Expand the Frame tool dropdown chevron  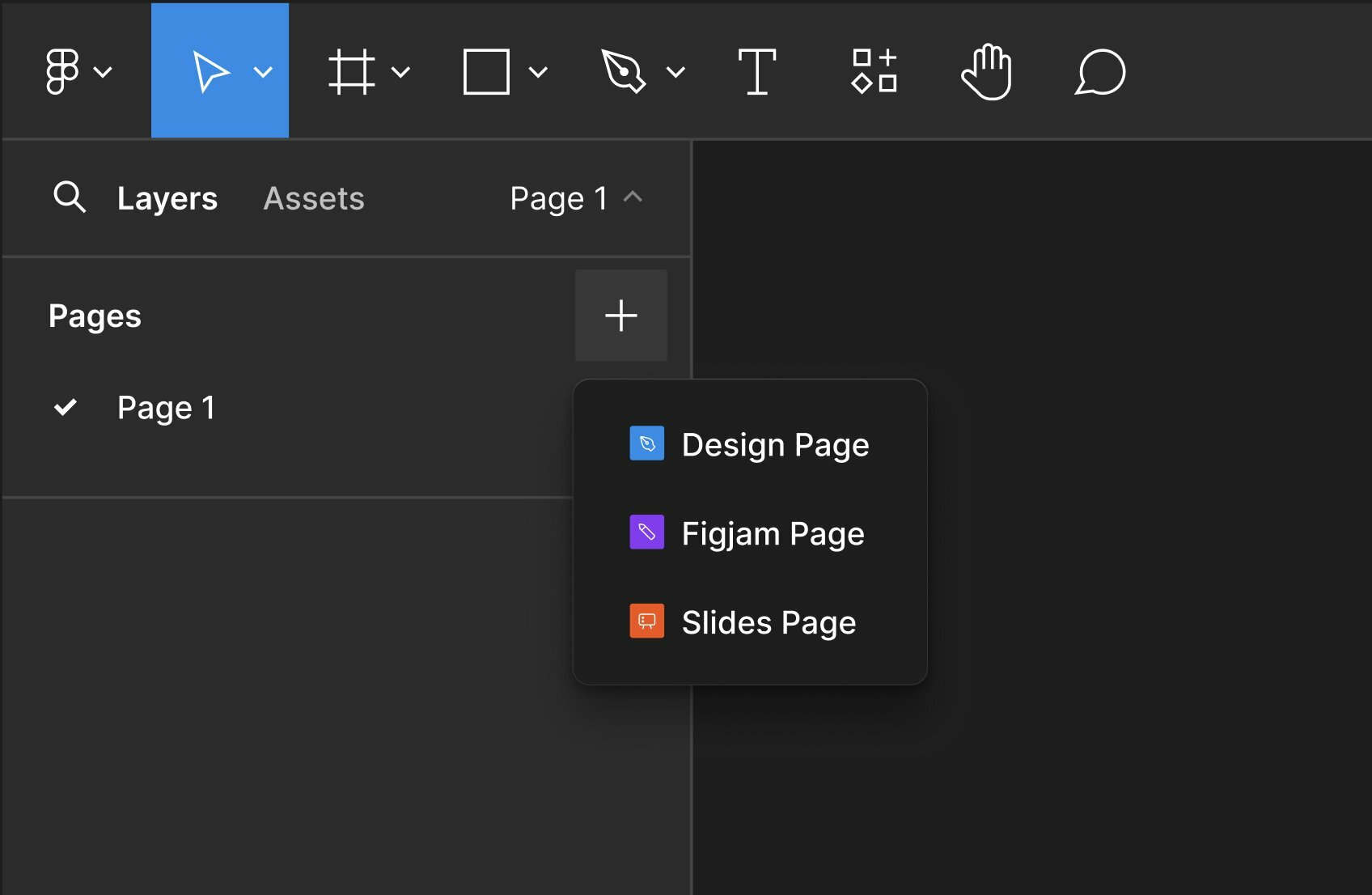[400, 72]
